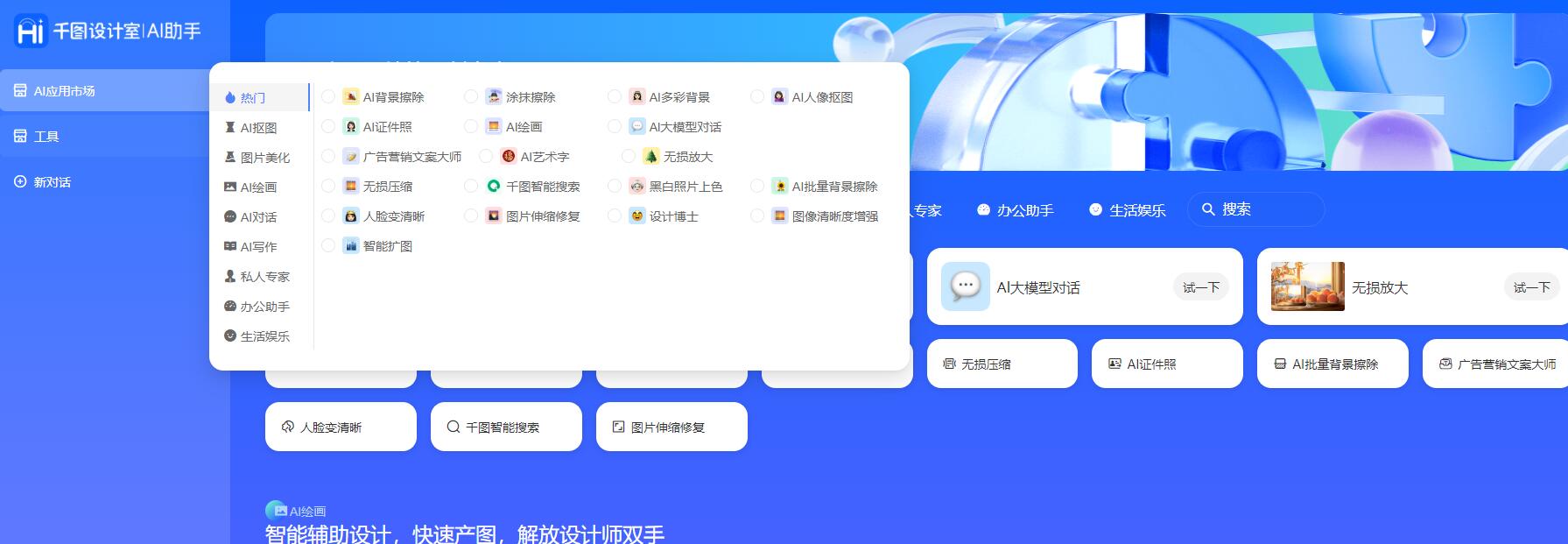Open the AI应用市场 sidebar menu
The image size is (1568, 544).
[65, 91]
